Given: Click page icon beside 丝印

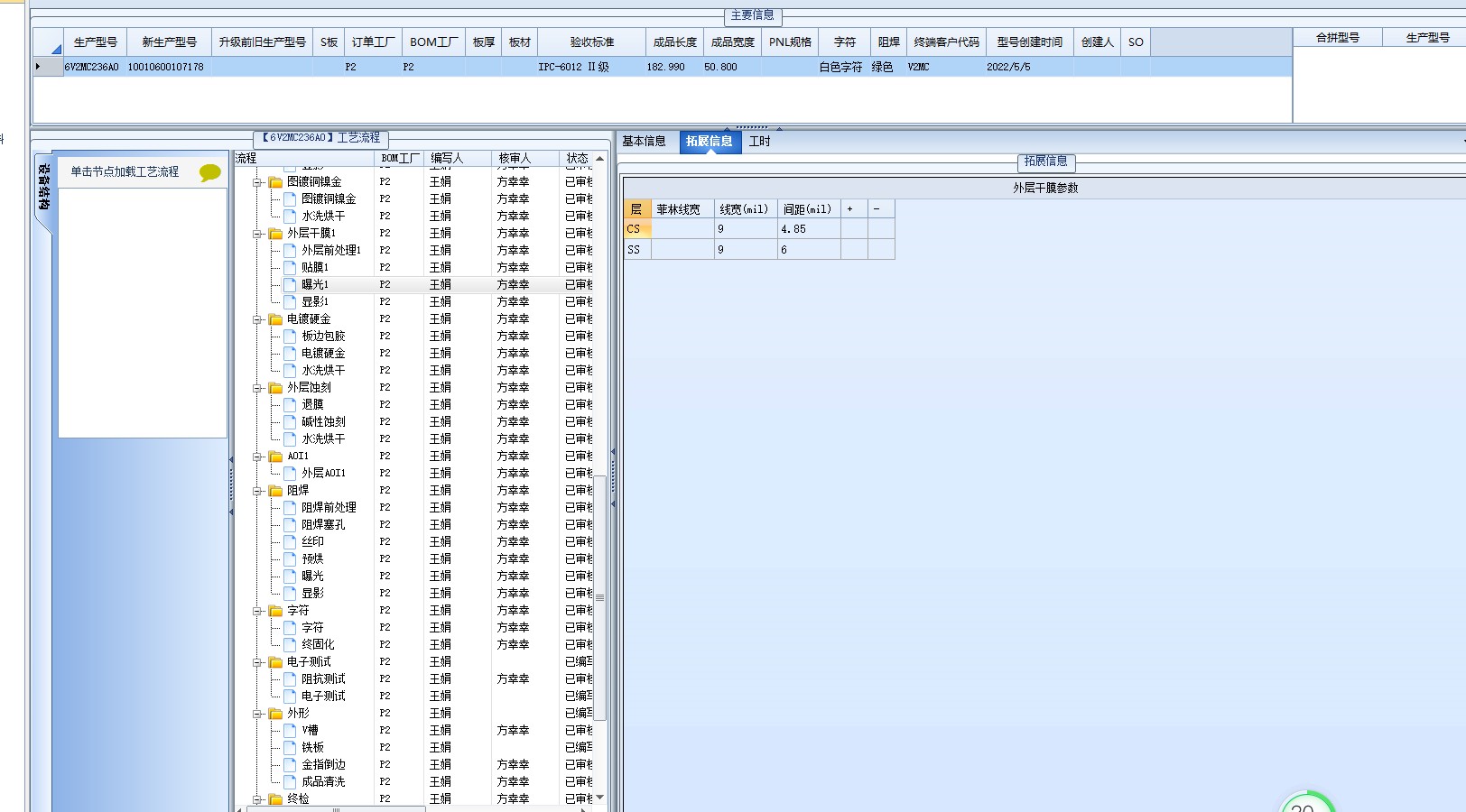Looking at the screenshot, I should pyautogui.click(x=290, y=541).
